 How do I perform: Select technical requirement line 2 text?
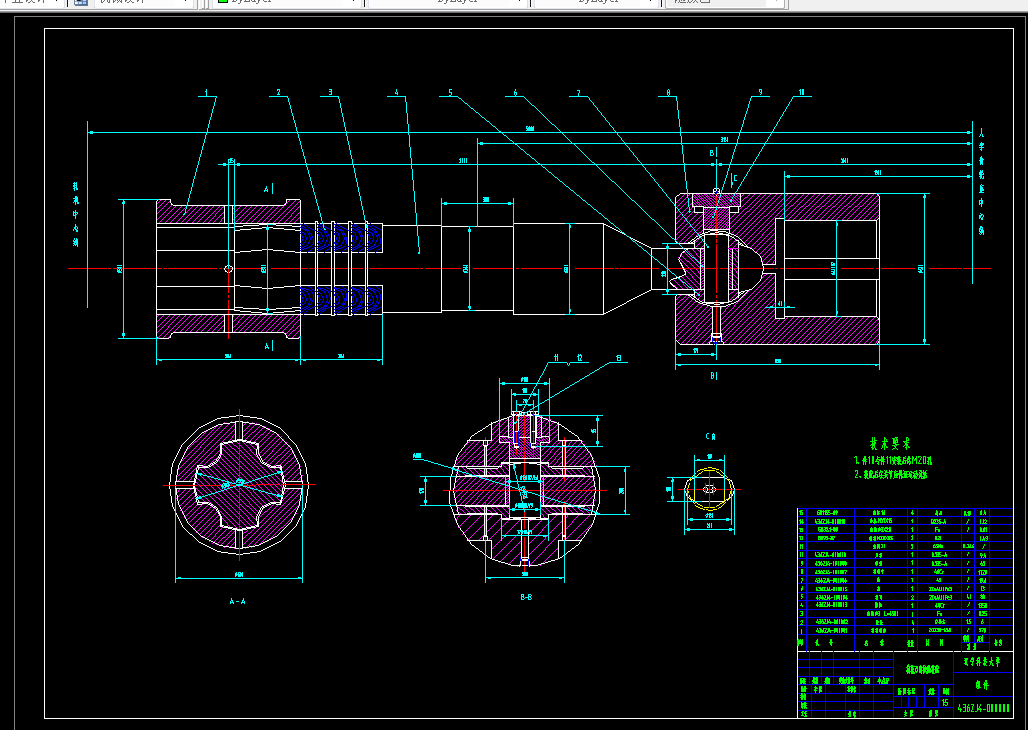[x=890, y=474]
